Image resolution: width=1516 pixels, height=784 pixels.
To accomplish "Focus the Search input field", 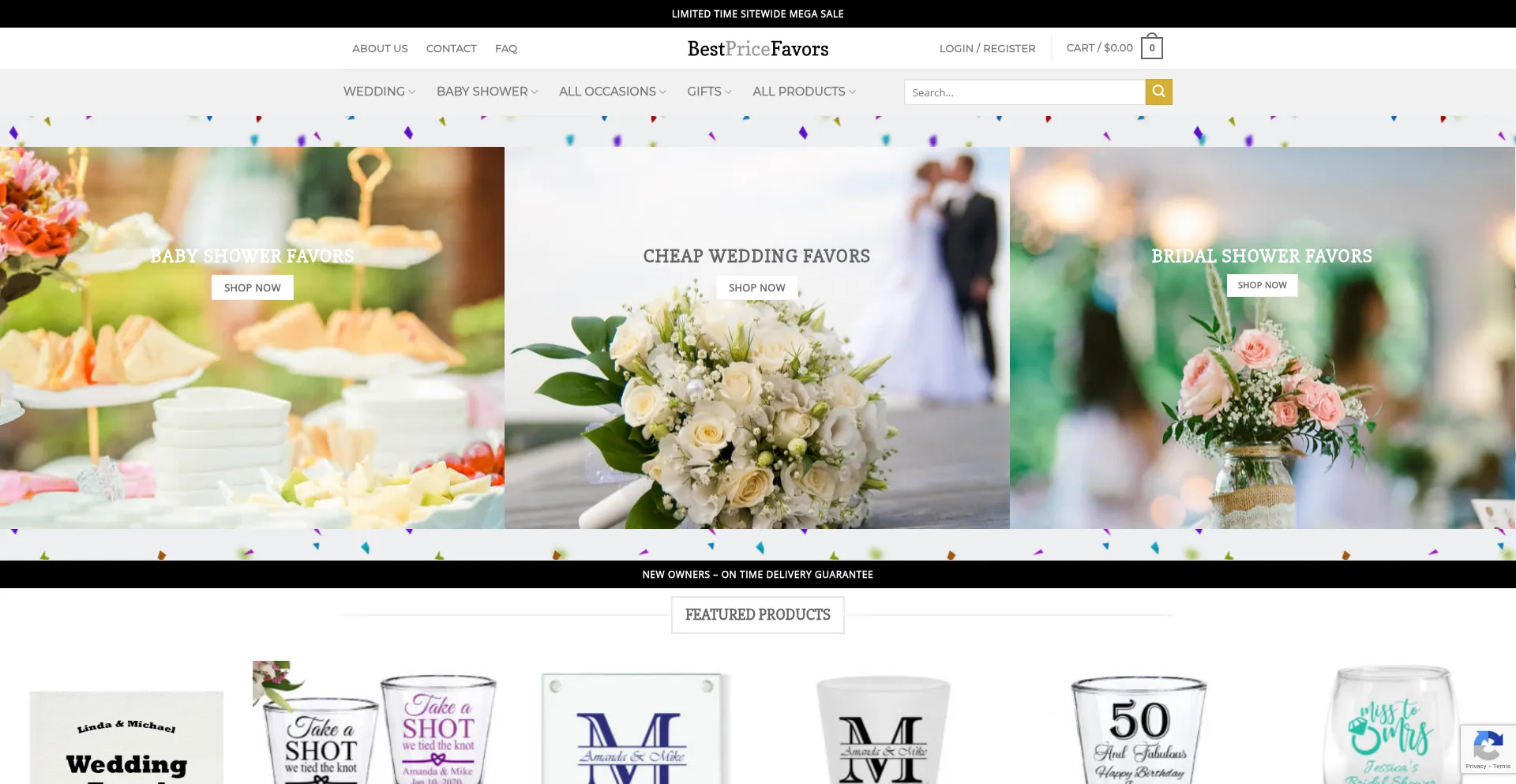I will (1024, 92).
